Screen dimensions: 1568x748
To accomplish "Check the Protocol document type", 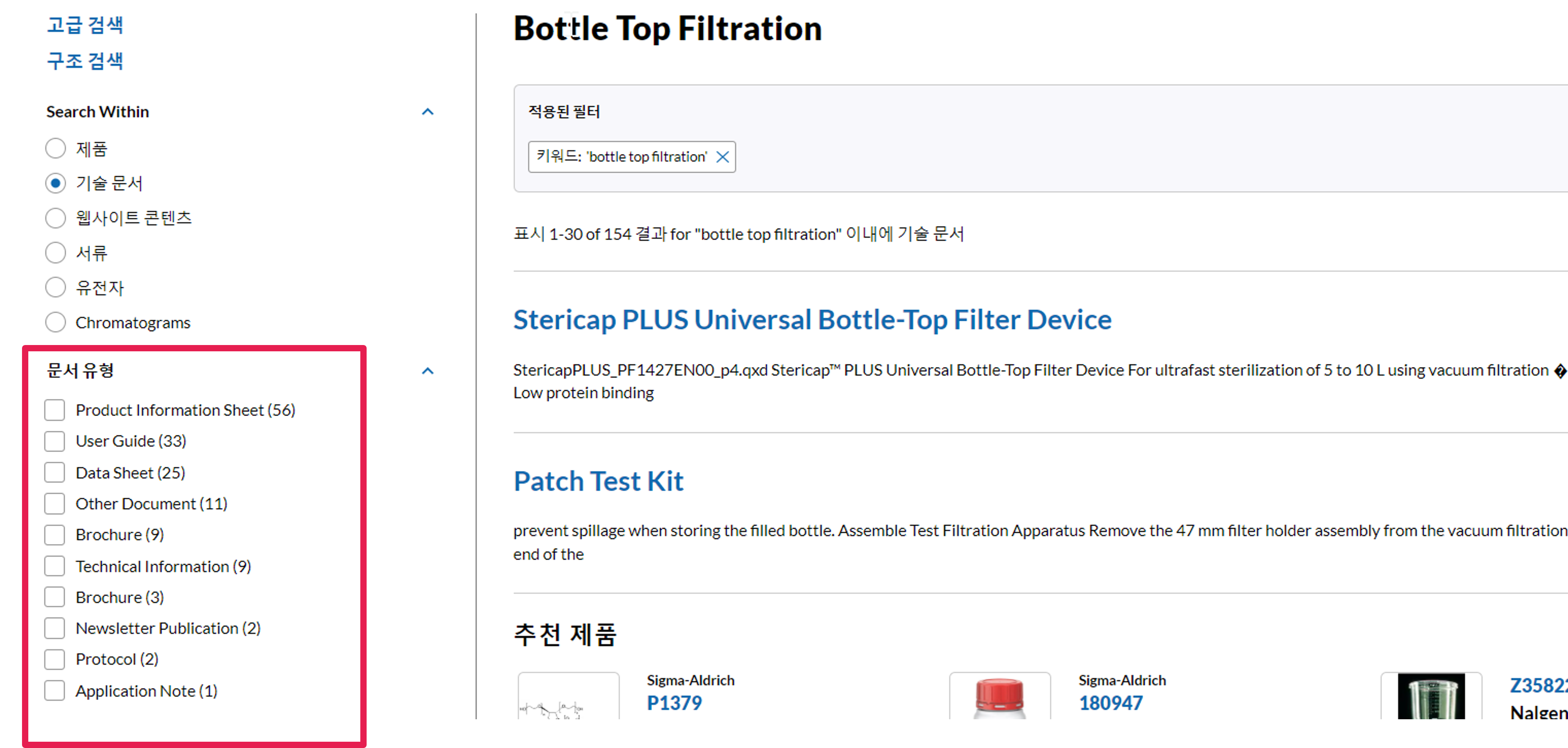I will click(x=55, y=659).
